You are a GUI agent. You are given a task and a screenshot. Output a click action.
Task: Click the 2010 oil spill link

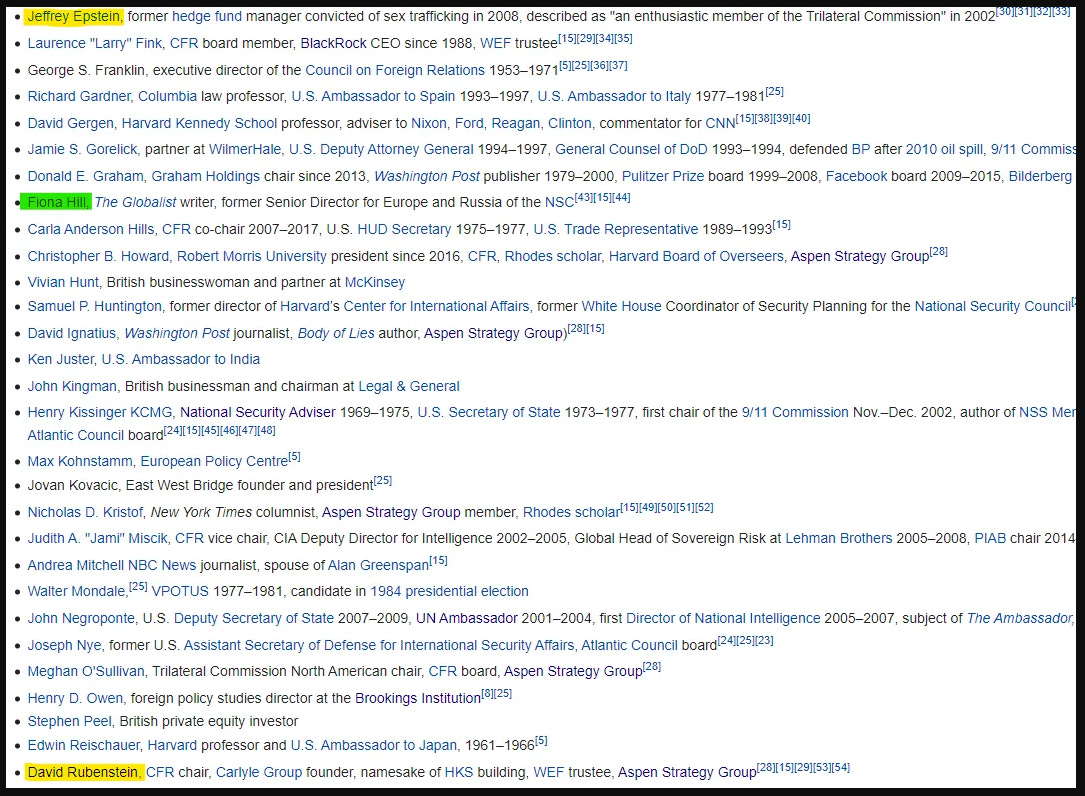coord(945,150)
